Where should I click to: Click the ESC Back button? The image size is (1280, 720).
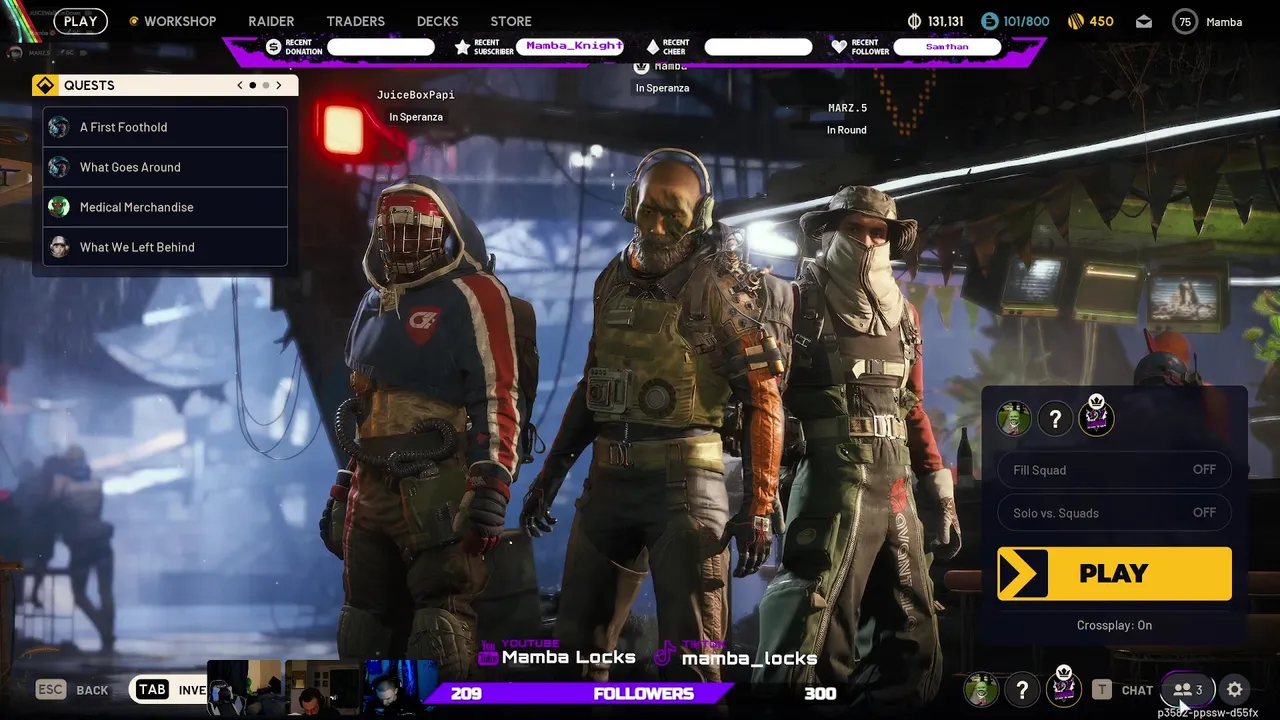click(x=72, y=690)
